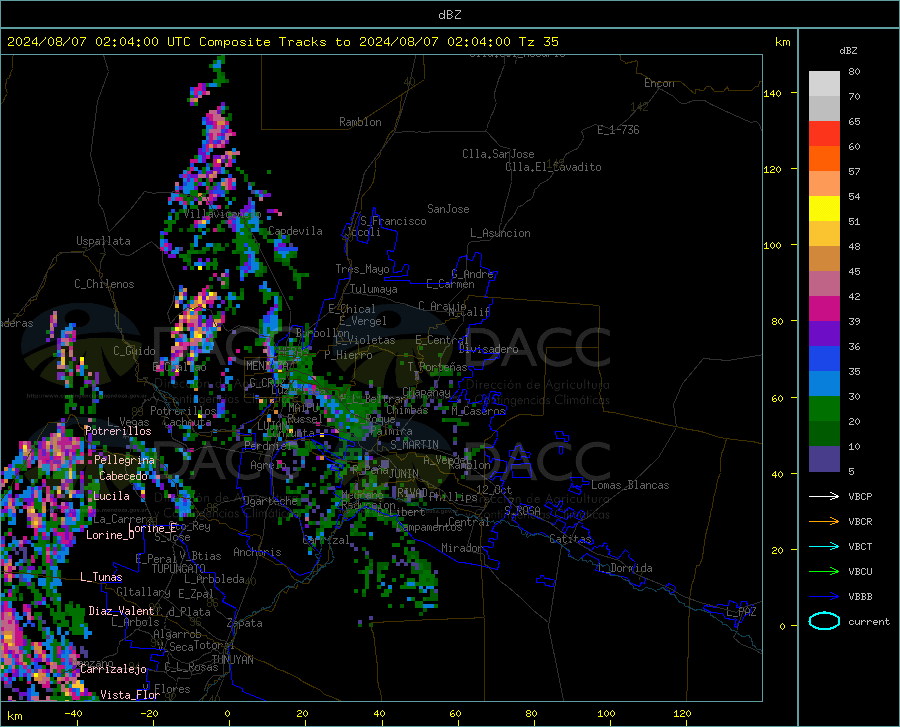Screen dimensions: 900x727
Task: Click the SanJose map label
Action: pos(448,209)
